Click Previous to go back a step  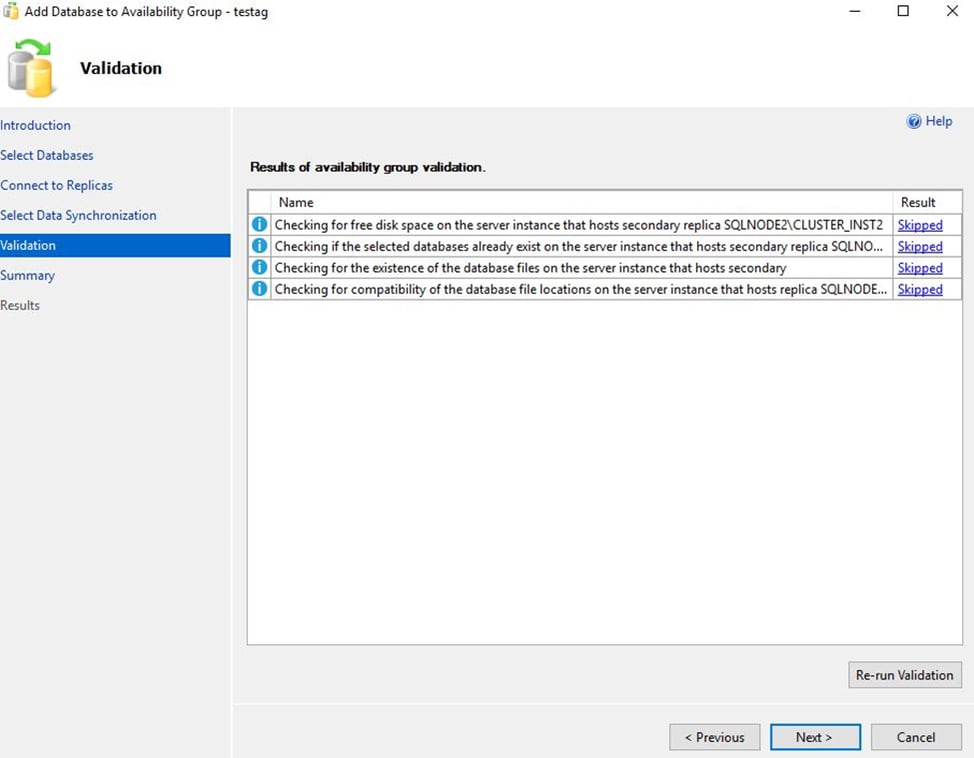click(x=714, y=737)
